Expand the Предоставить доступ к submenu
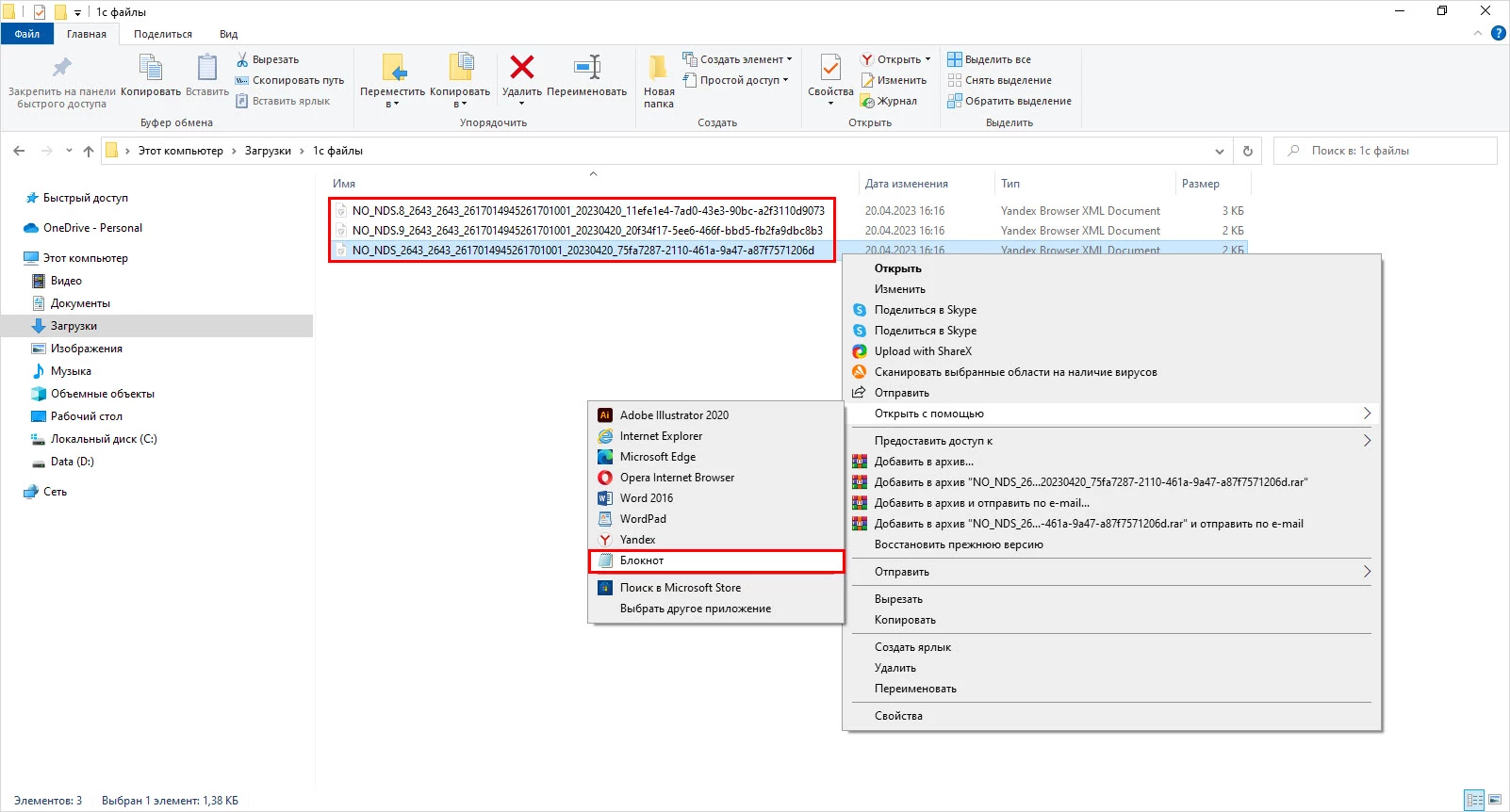 [1112, 441]
